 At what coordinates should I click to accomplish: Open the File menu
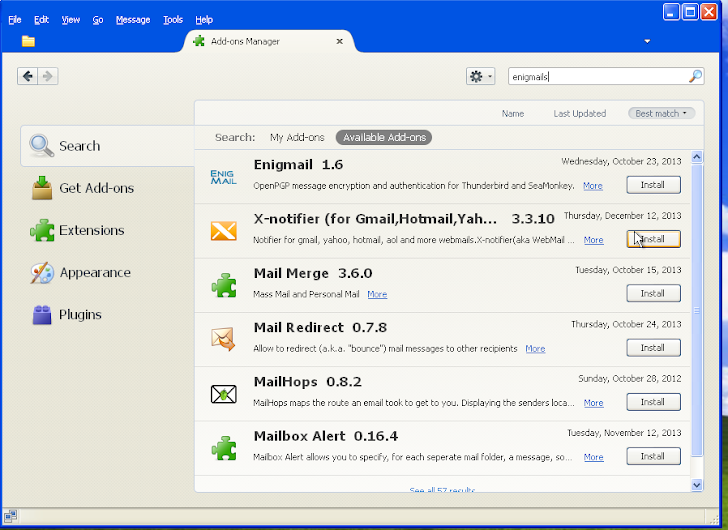coord(15,19)
